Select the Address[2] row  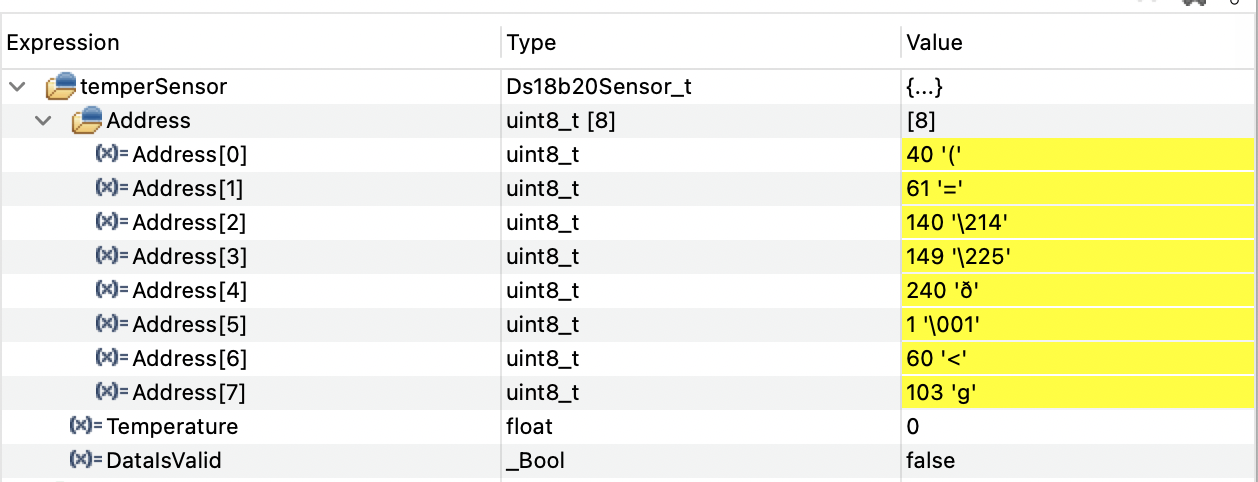[x=629, y=223]
